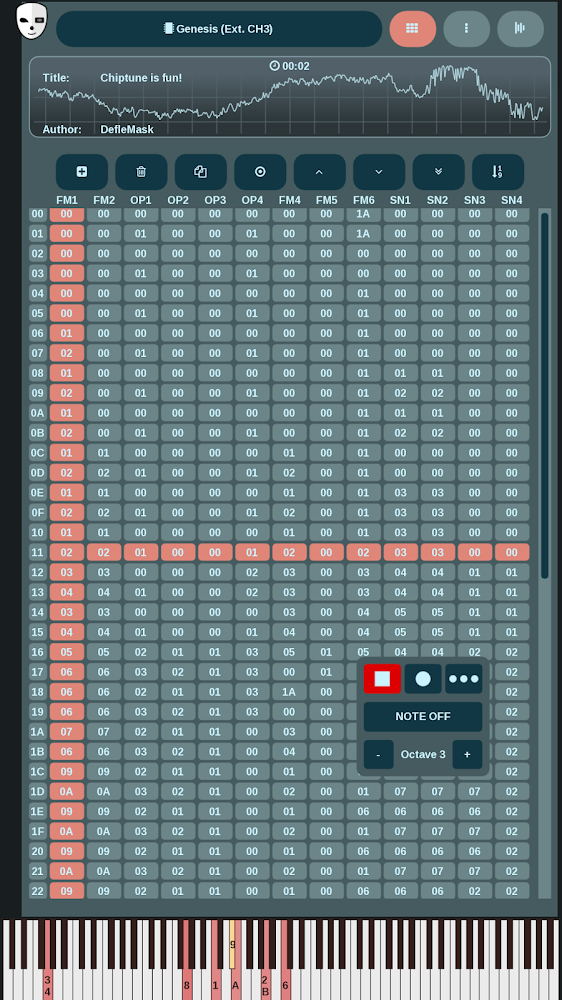Click the FM6 cell '06' in row 1E
This screenshot has width=562, height=1000.
tap(364, 811)
